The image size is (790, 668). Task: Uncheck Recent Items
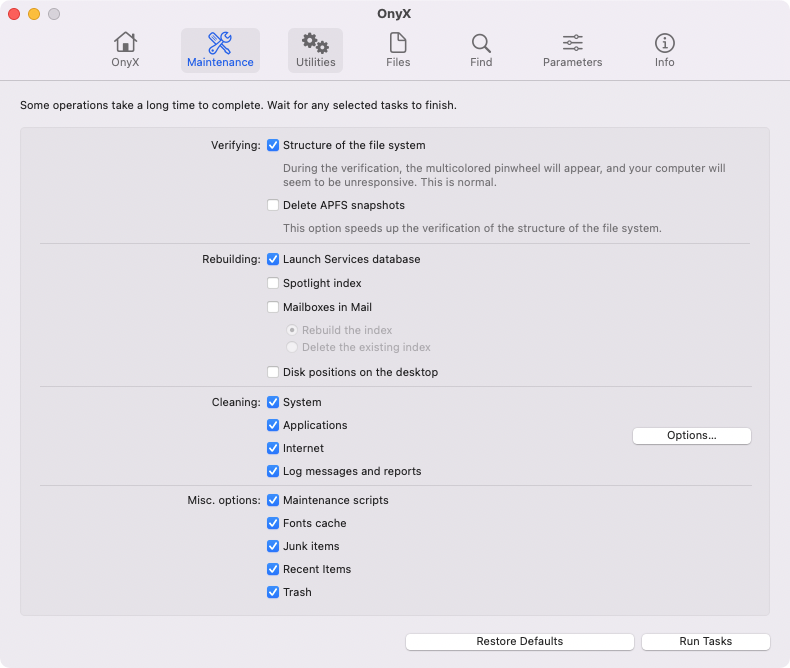click(x=273, y=569)
